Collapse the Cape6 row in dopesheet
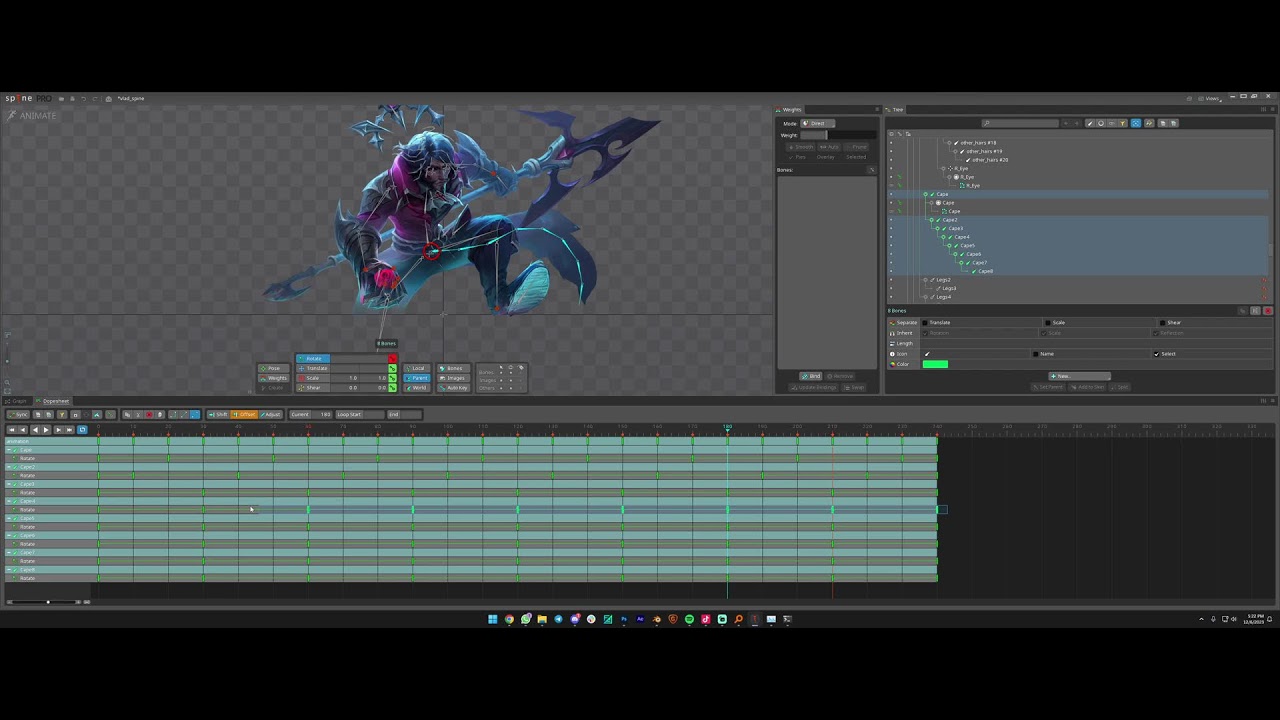Image resolution: width=1280 pixels, height=720 pixels. pyautogui.click(x=9, y=535)
